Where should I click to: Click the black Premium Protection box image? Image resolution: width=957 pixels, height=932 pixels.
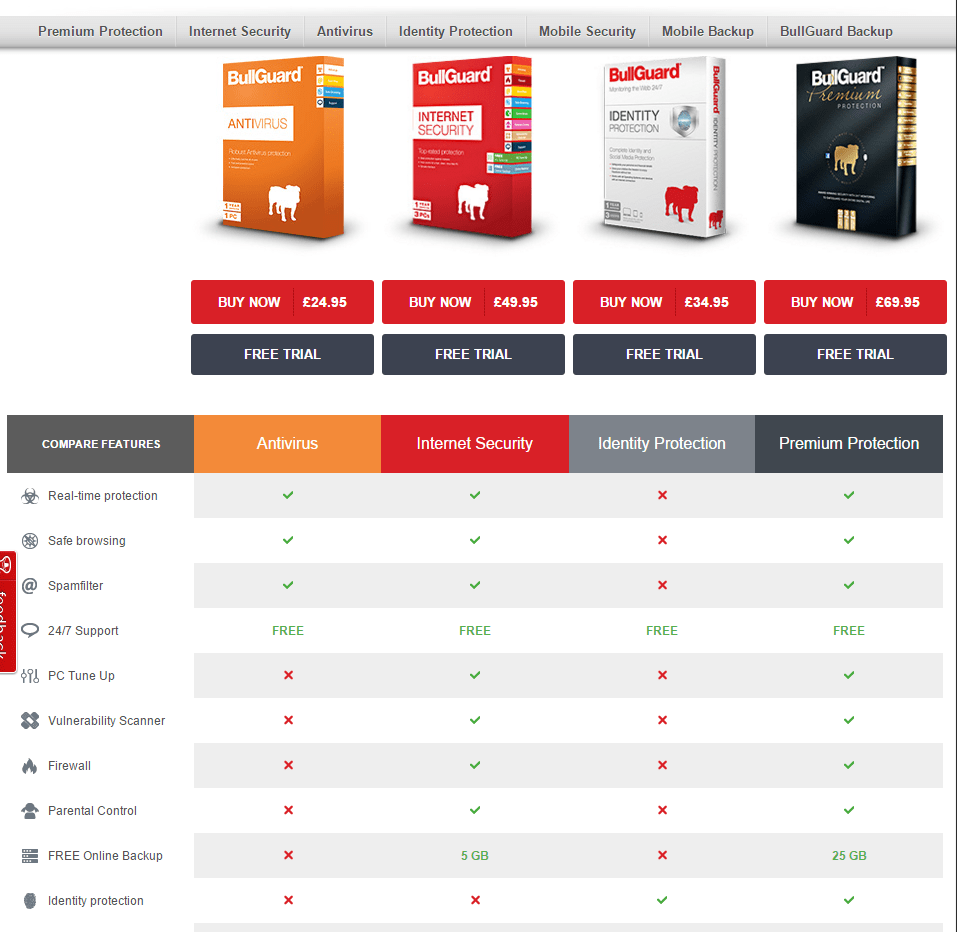click(856, 146)
